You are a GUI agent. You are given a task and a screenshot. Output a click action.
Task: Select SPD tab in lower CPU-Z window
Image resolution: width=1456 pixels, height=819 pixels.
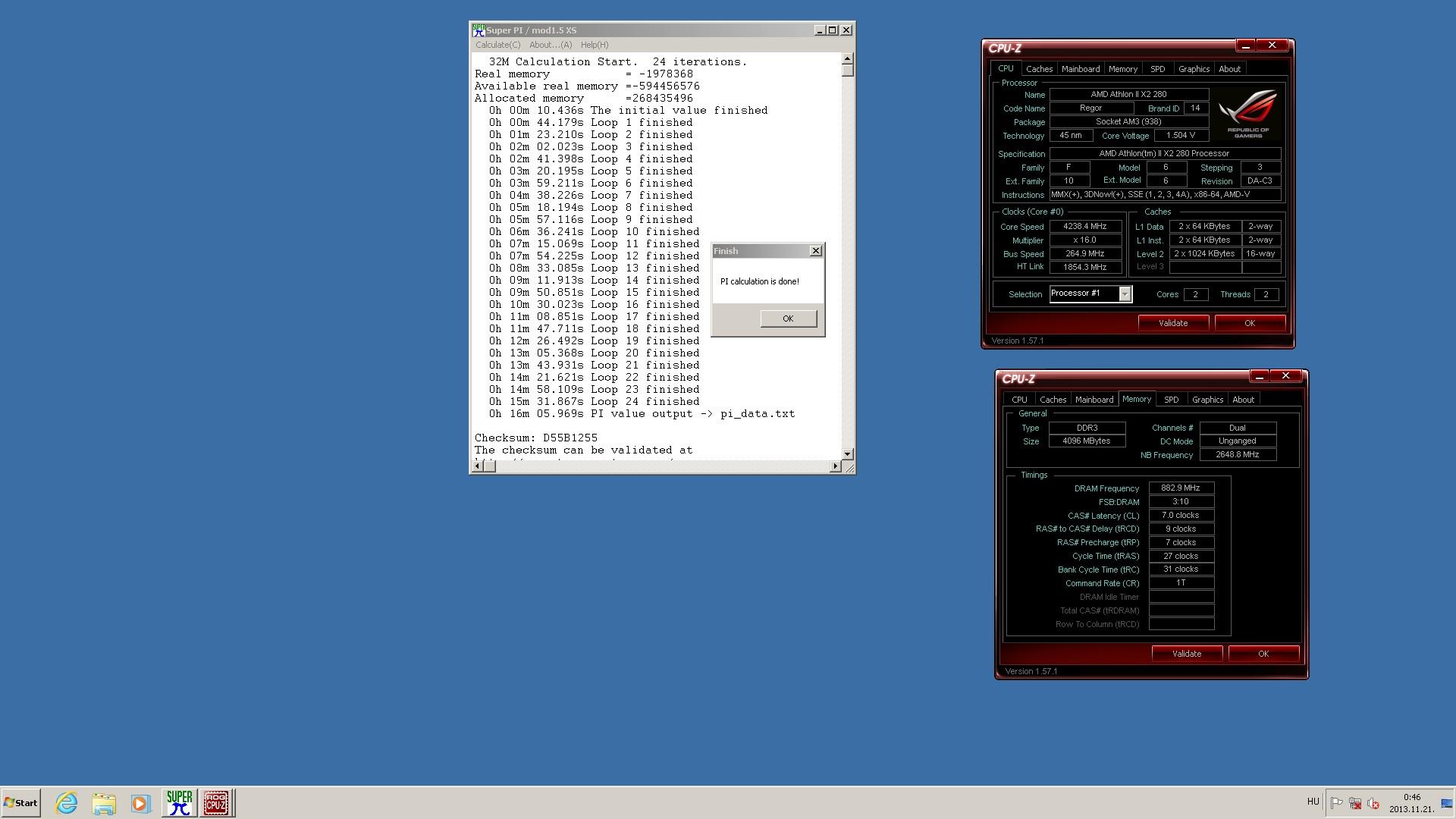tap(1171, 400)
